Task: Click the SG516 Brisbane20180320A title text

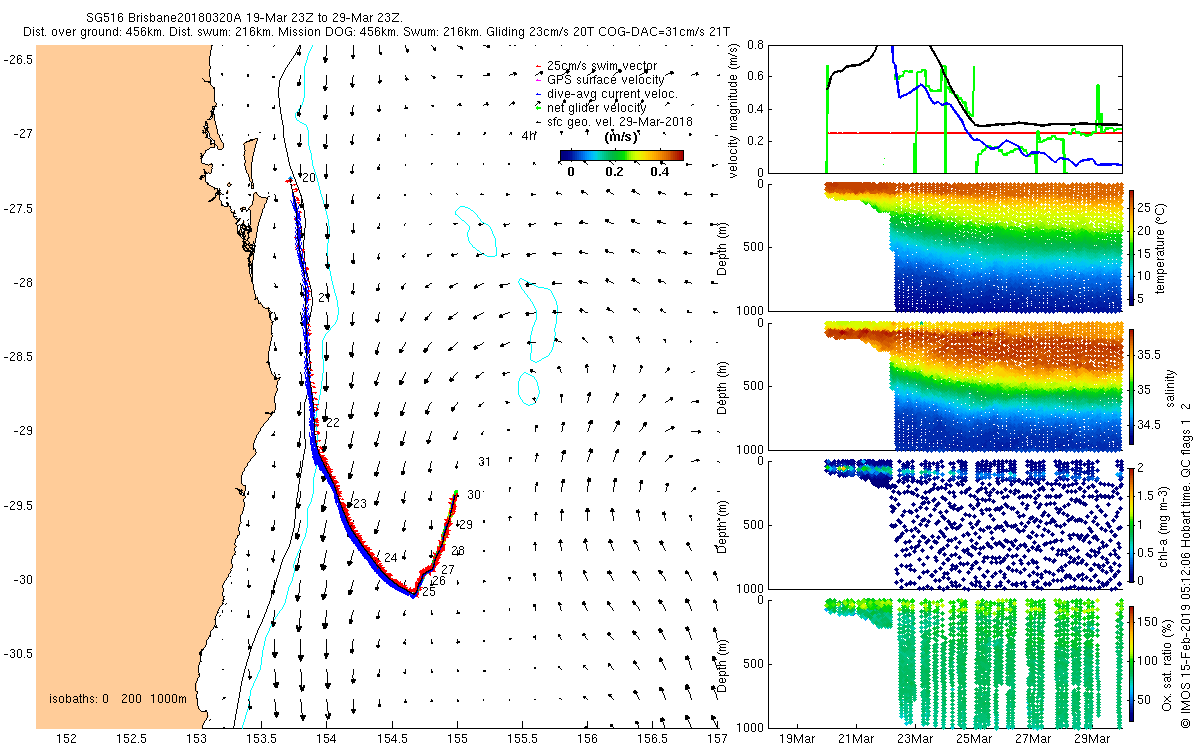Action: point(166,18)
